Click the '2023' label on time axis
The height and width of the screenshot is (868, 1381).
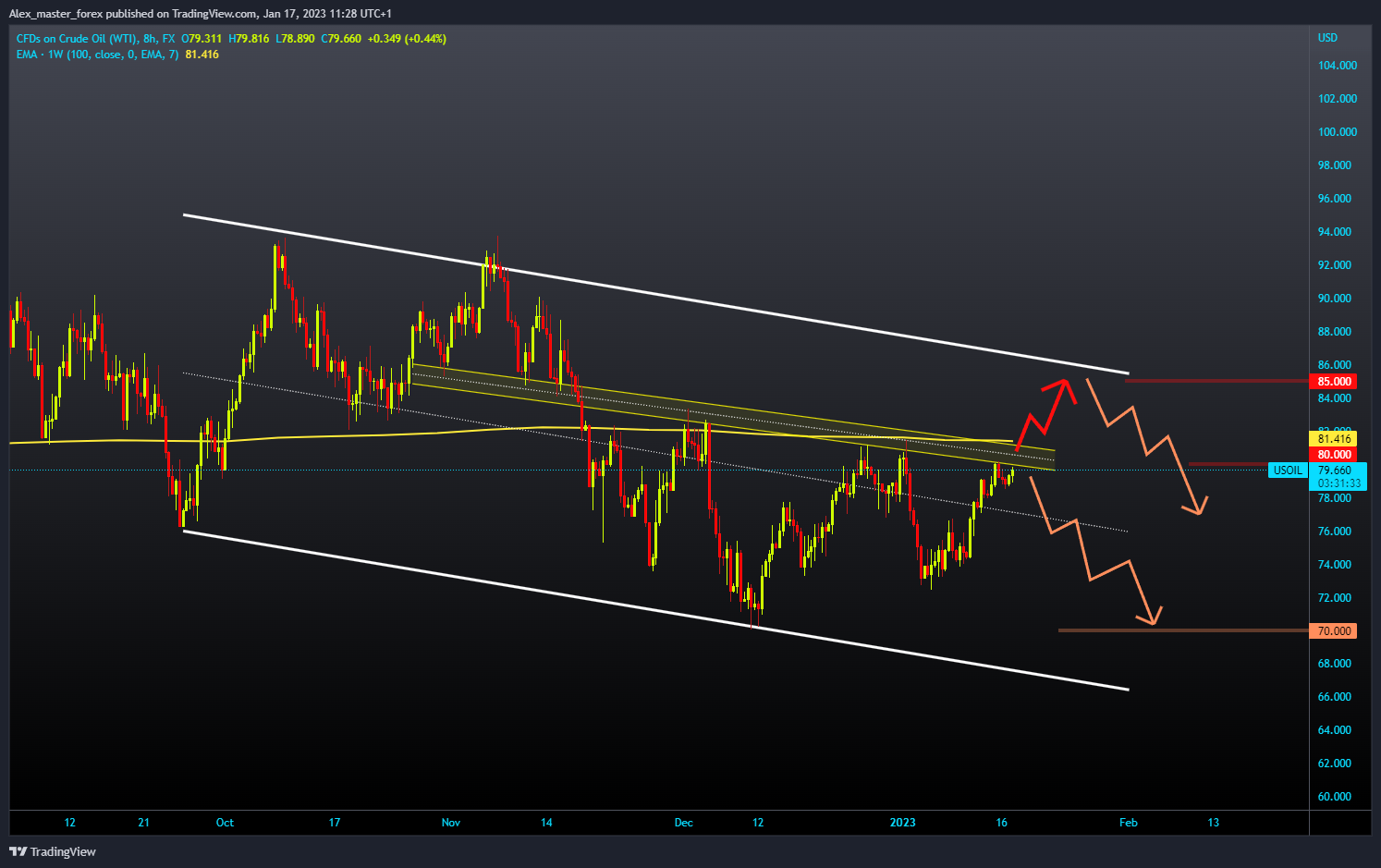903,823
